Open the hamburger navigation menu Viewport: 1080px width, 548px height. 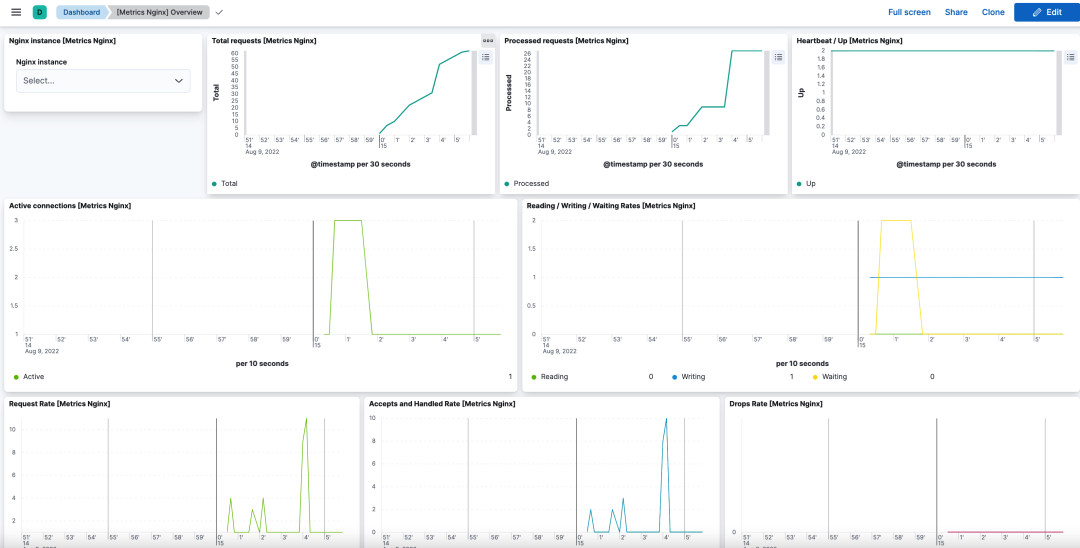(16, 12)
